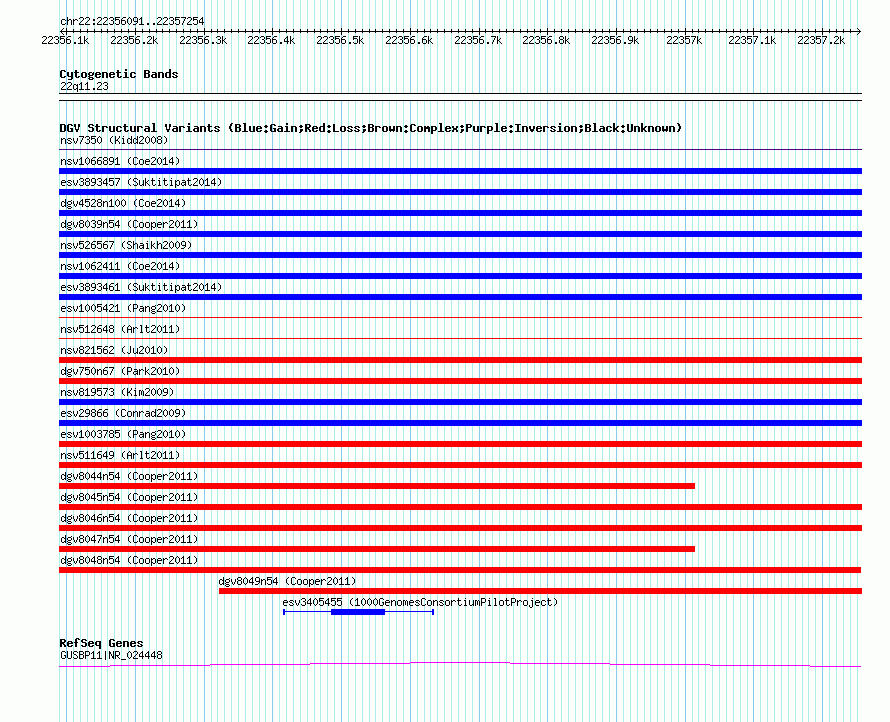This screenshot has height=722, width=890.
Task: Click the esv3405455 1000GenomesConsortiumPilotProject label
Action: (x=420, y=602)
